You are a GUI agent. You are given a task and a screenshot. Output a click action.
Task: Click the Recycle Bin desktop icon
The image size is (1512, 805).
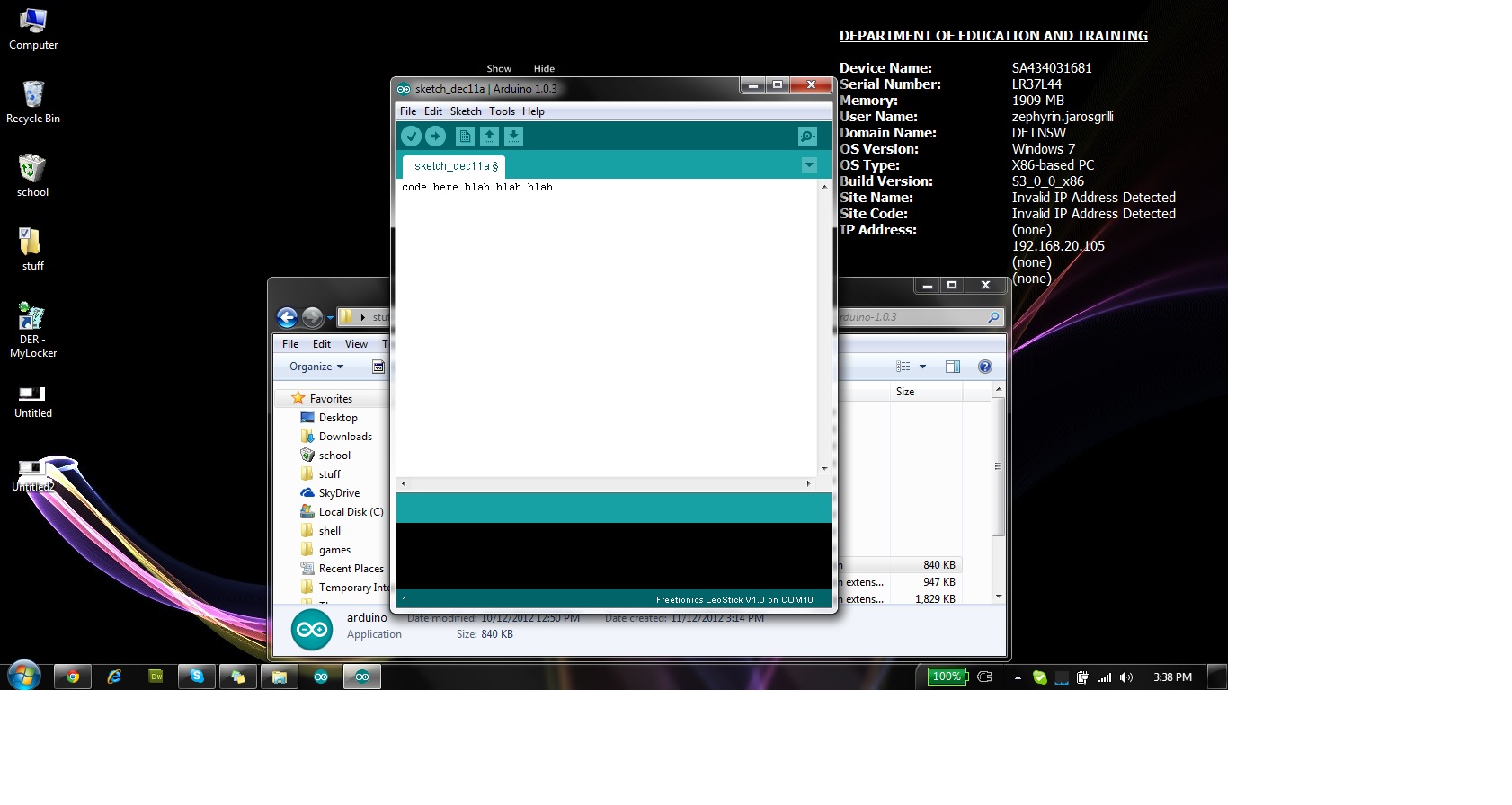[x=33, y=102]
